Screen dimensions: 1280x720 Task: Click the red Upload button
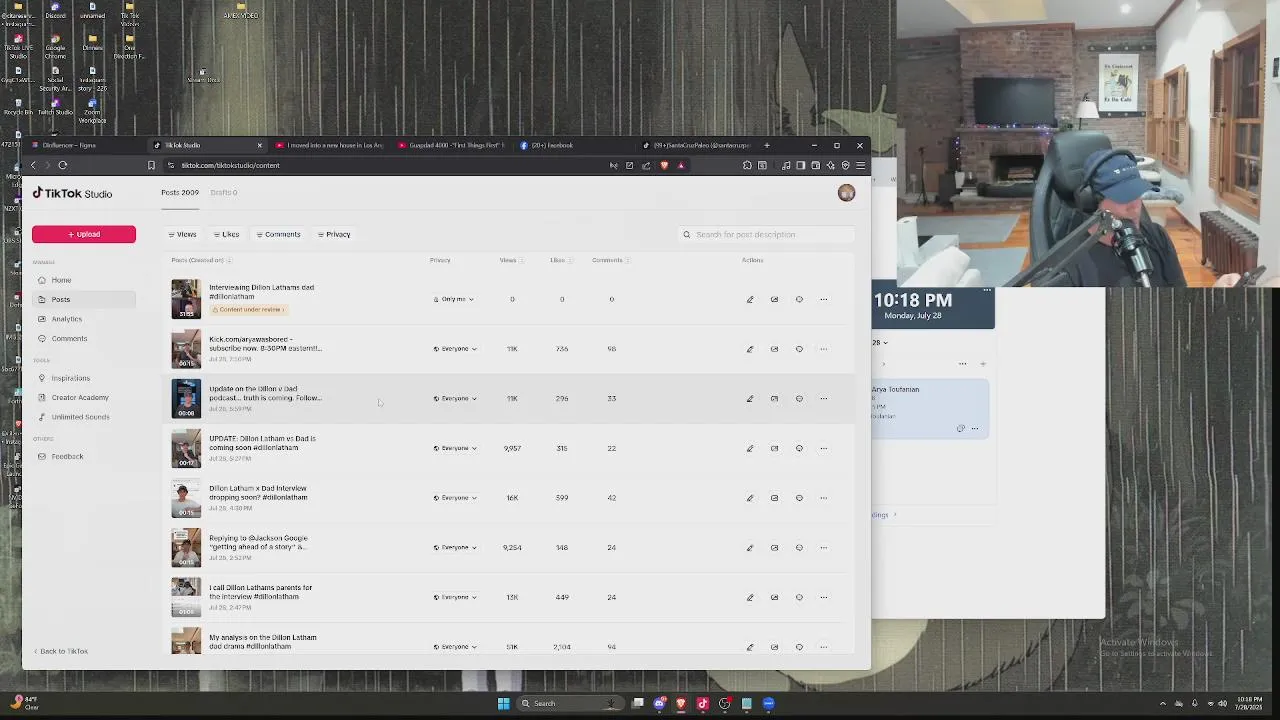84,234
